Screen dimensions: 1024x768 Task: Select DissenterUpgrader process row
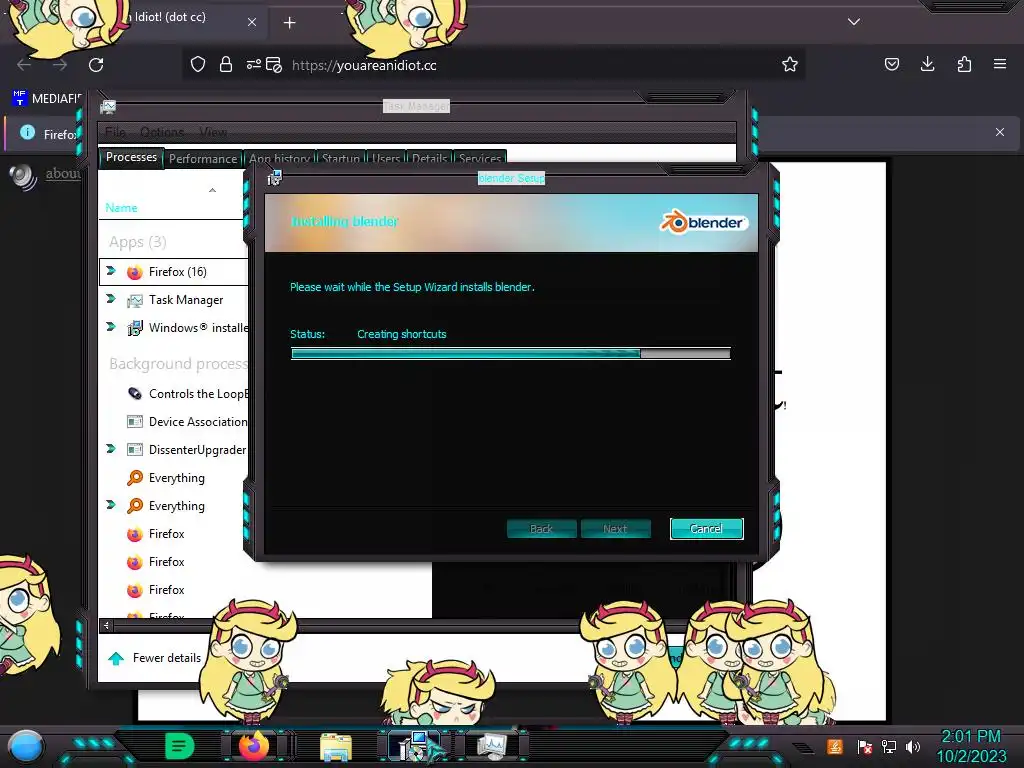pos(174,450)
